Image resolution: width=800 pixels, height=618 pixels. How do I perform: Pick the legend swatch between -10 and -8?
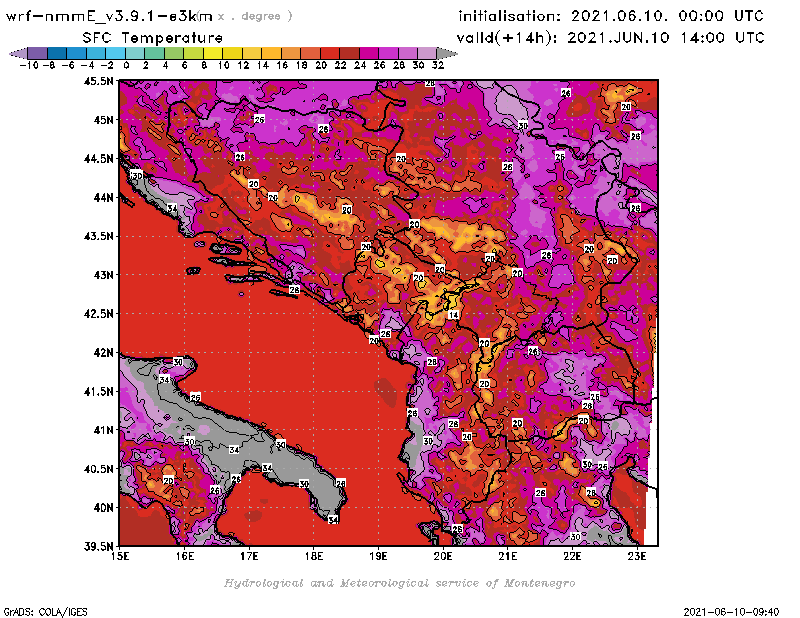pyautogui.click(x=38, y=53)
